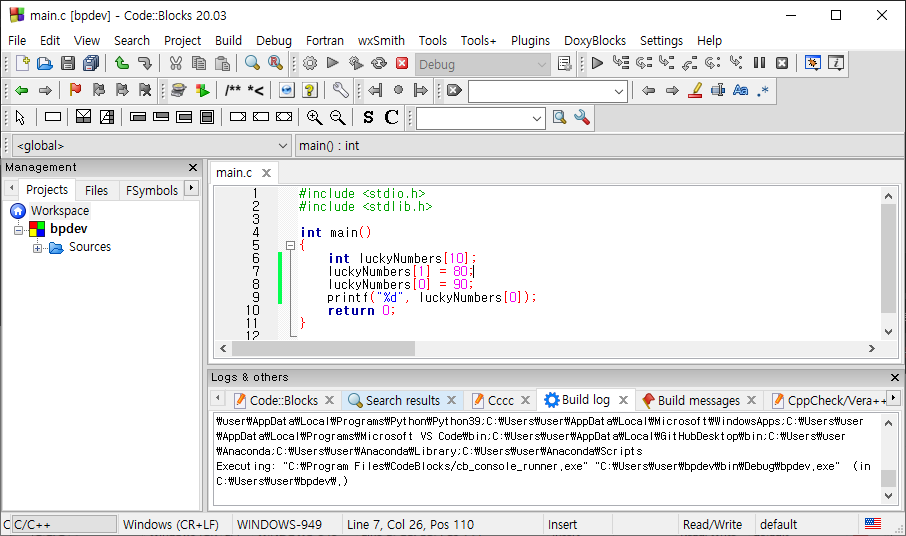This screenshot has width=906, height=536.
Task: Open the wxSmith menu
Action: click(381, 40)
